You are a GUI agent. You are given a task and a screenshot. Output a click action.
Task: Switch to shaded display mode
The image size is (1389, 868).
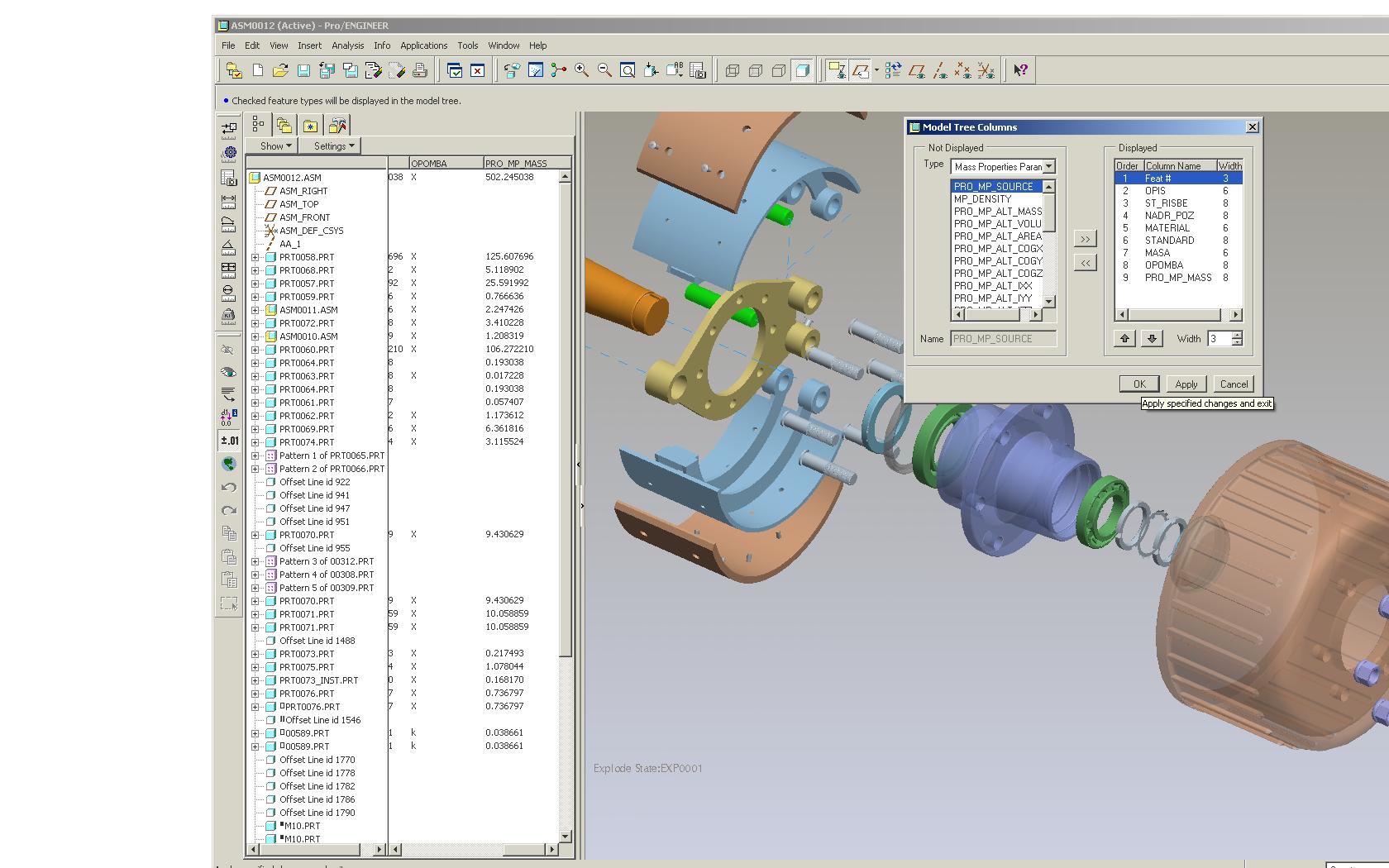[x=802, y=70]
